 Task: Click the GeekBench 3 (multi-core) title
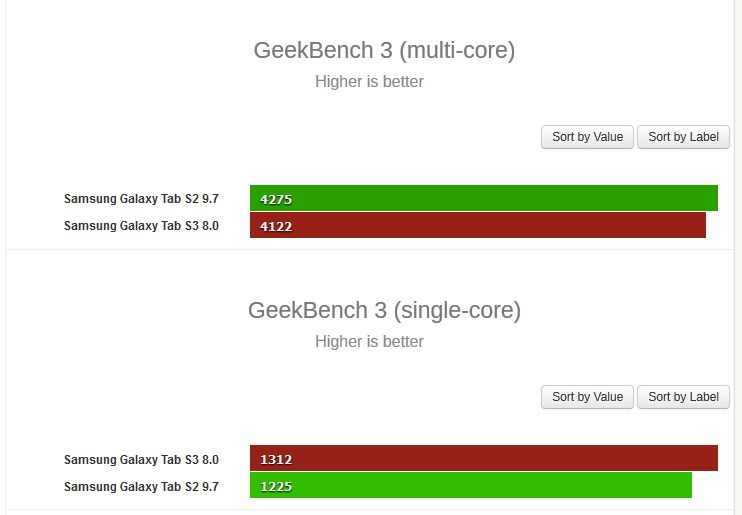click(384, 51)
